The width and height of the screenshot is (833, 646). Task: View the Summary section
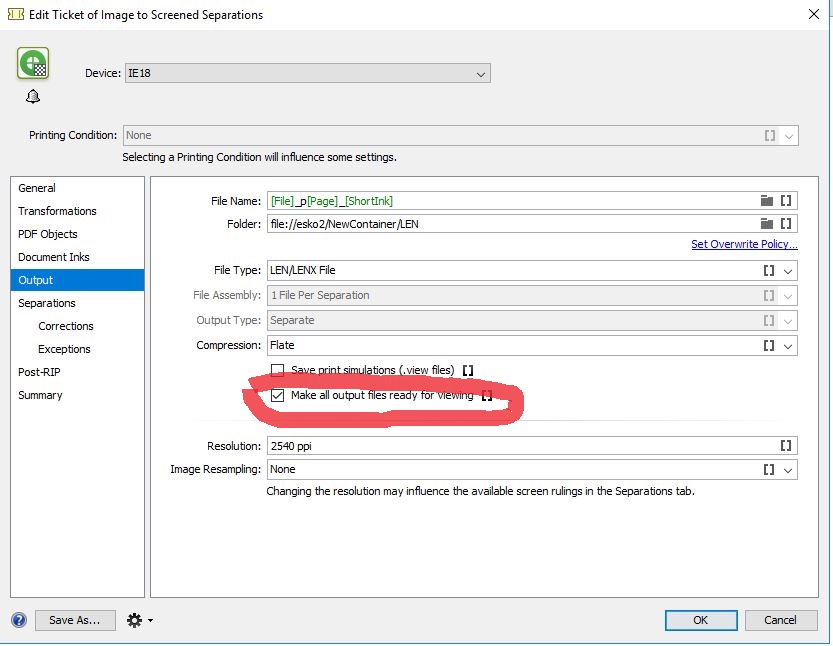click(x=78, y=395)
